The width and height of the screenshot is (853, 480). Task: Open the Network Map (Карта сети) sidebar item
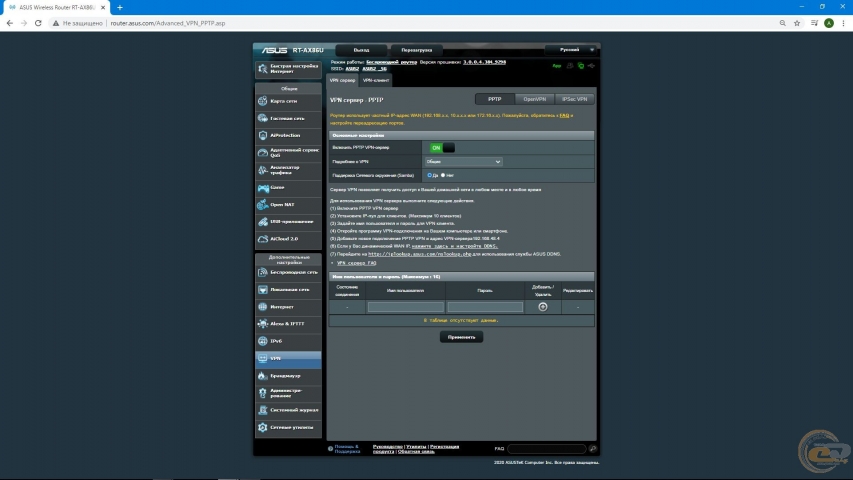[288, 101]
